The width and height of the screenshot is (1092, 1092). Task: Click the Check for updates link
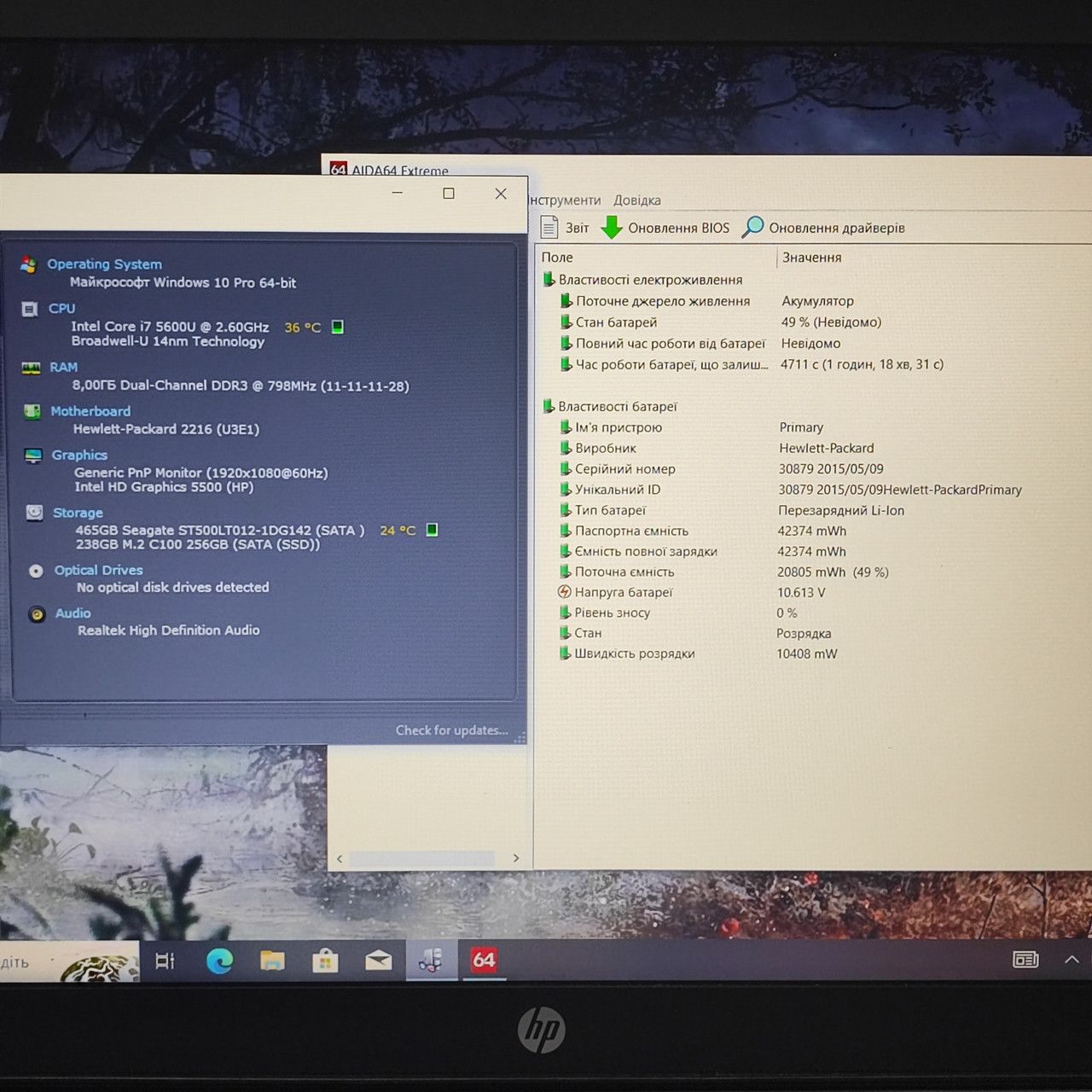point(451,730)
